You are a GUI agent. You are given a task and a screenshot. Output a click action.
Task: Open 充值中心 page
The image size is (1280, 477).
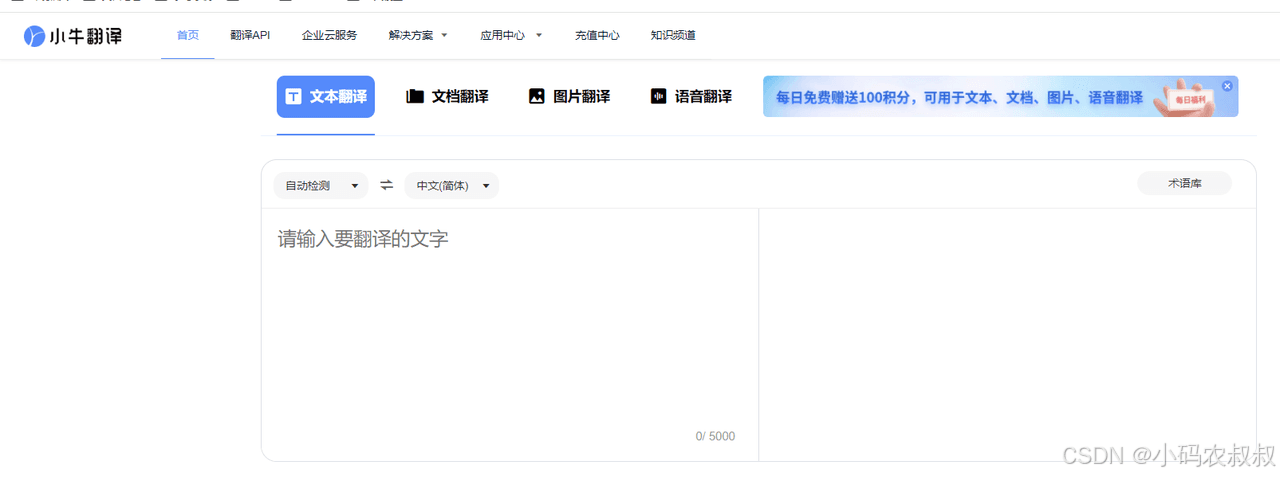point(597,35)
